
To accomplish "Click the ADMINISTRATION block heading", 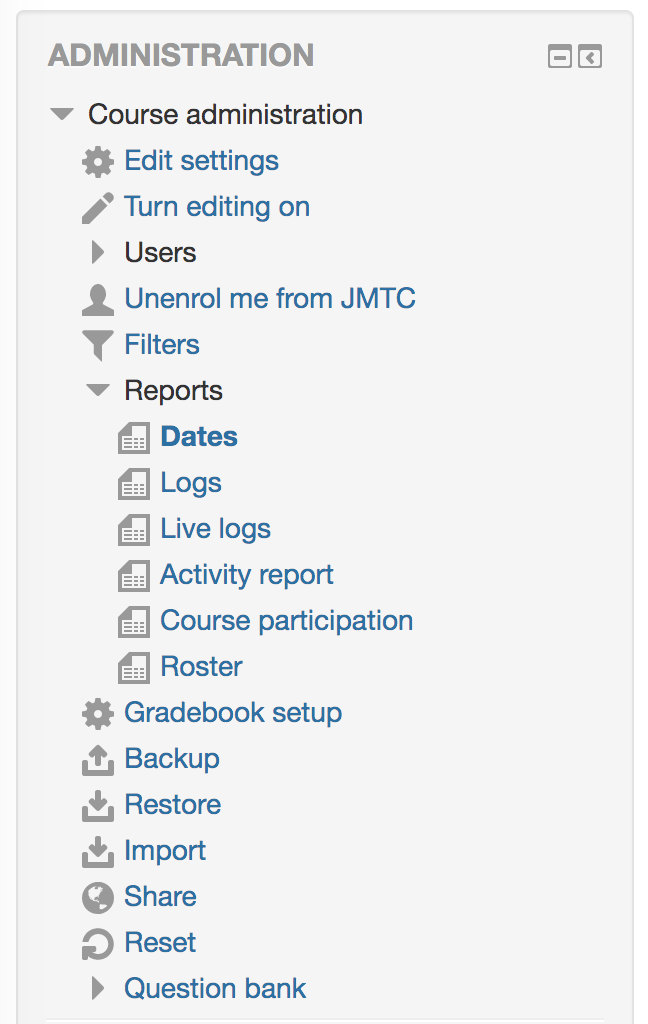I will [x=181, y=56].
